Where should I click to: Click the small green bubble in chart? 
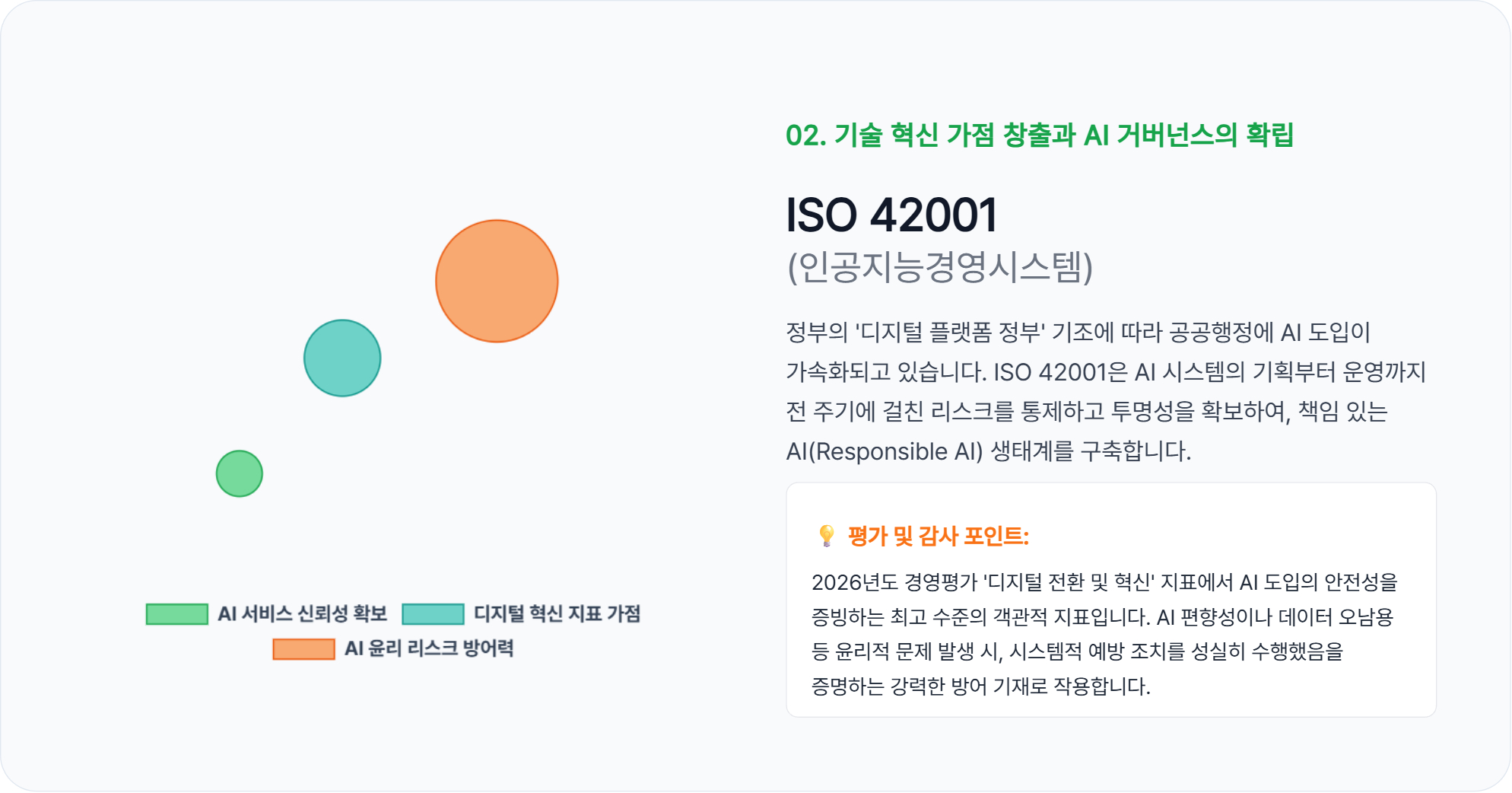[240, 473]
